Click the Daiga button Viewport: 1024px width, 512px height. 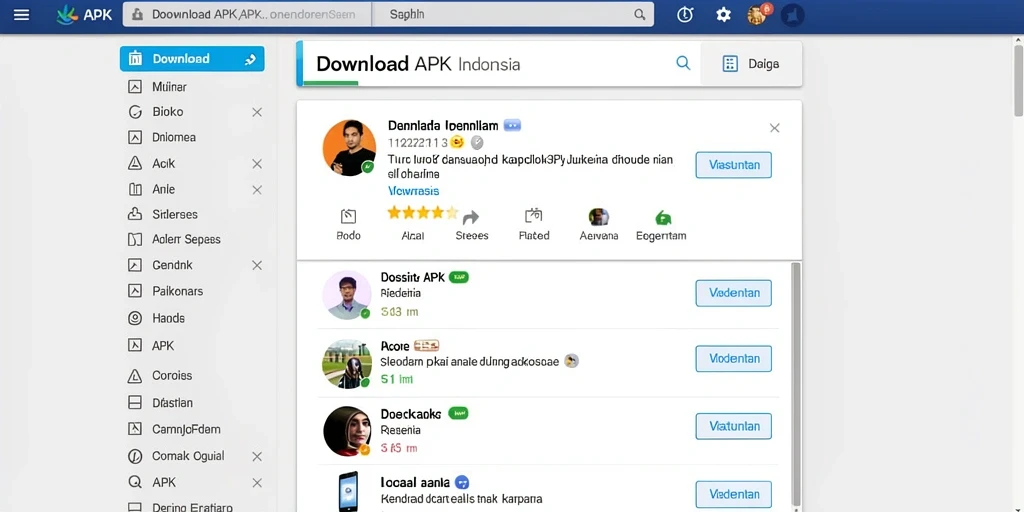[750, 63]
